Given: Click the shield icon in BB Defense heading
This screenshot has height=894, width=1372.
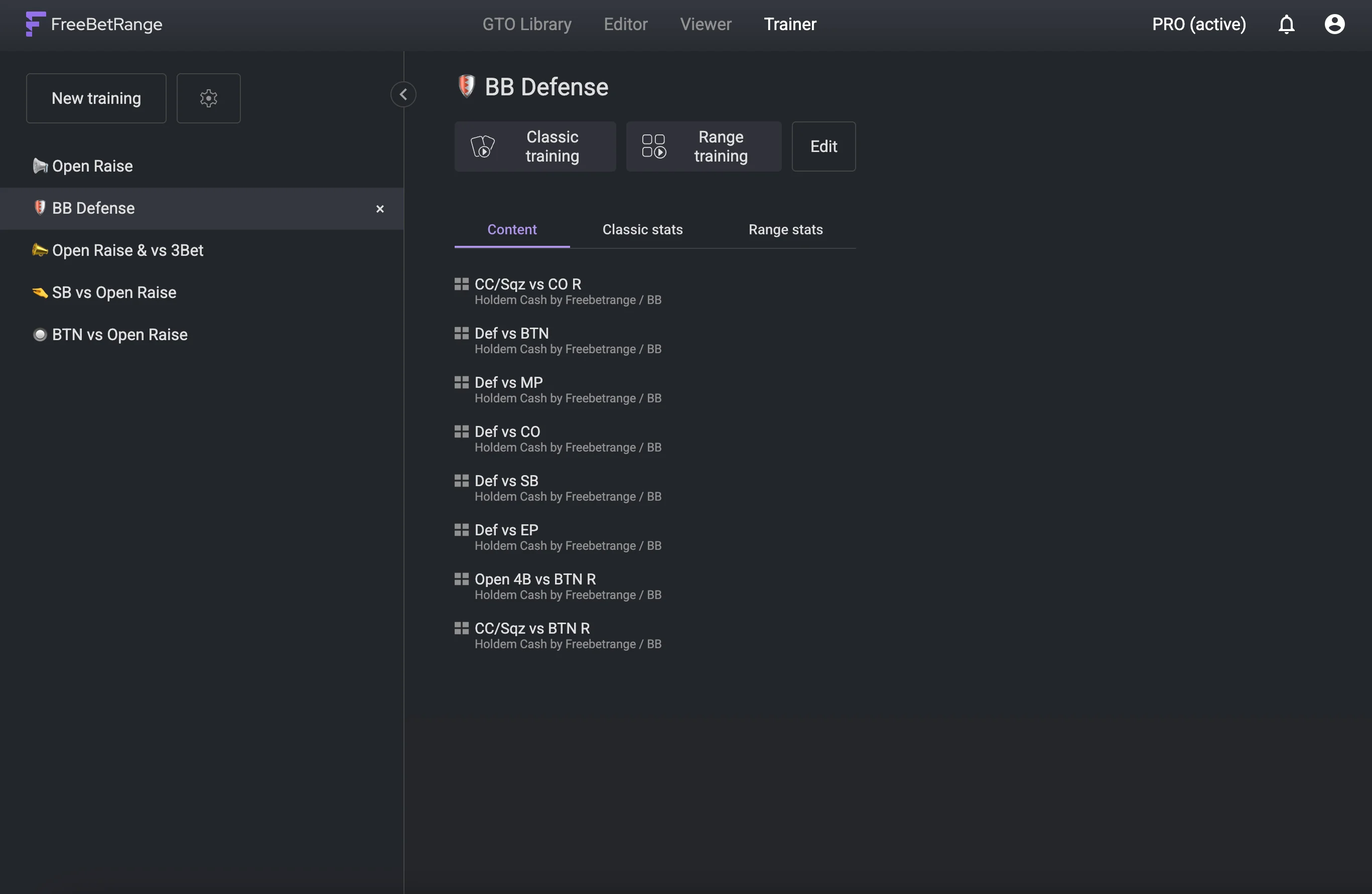Looking at the screenshot, I should [x=466, y=86].
